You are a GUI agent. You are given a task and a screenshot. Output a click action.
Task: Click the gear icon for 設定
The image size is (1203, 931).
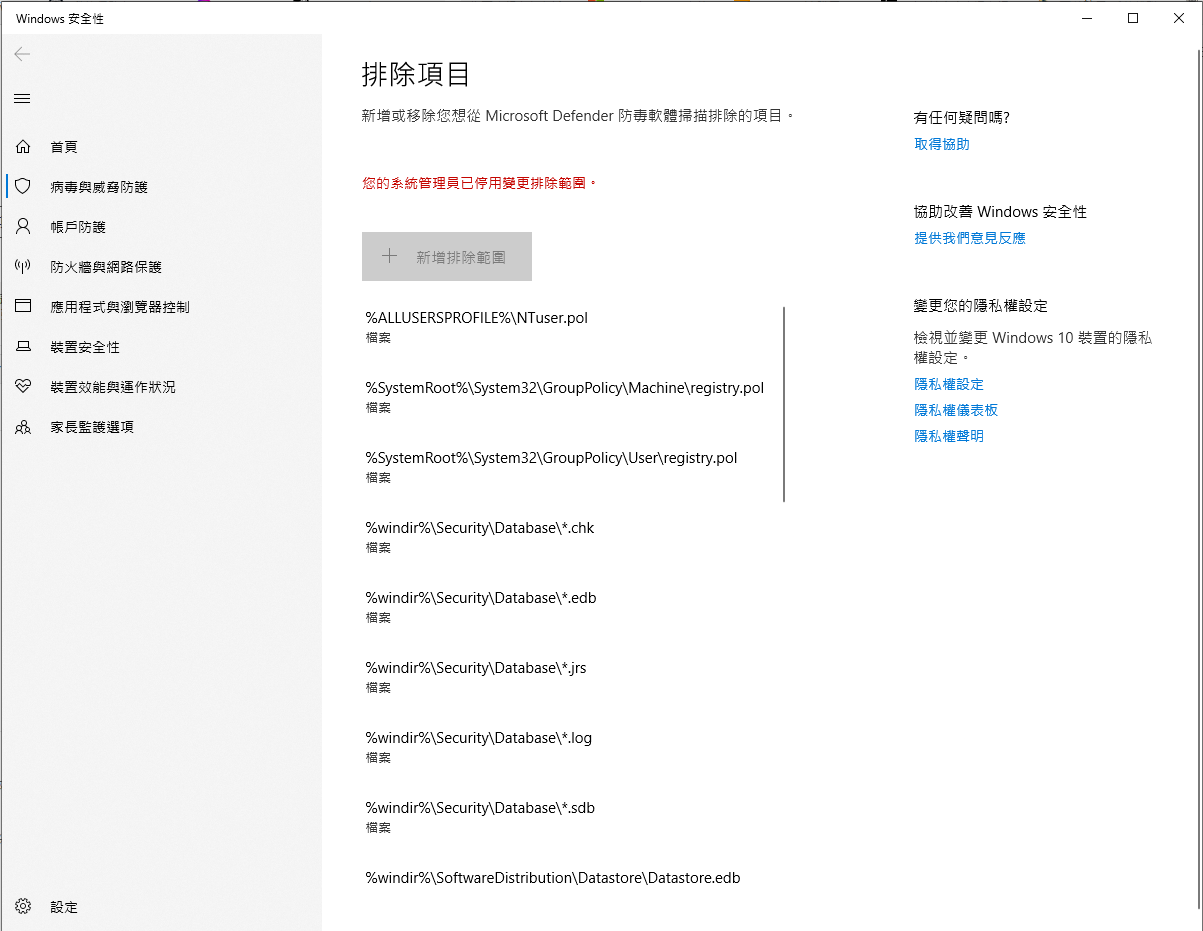click(x=23, y=907)
